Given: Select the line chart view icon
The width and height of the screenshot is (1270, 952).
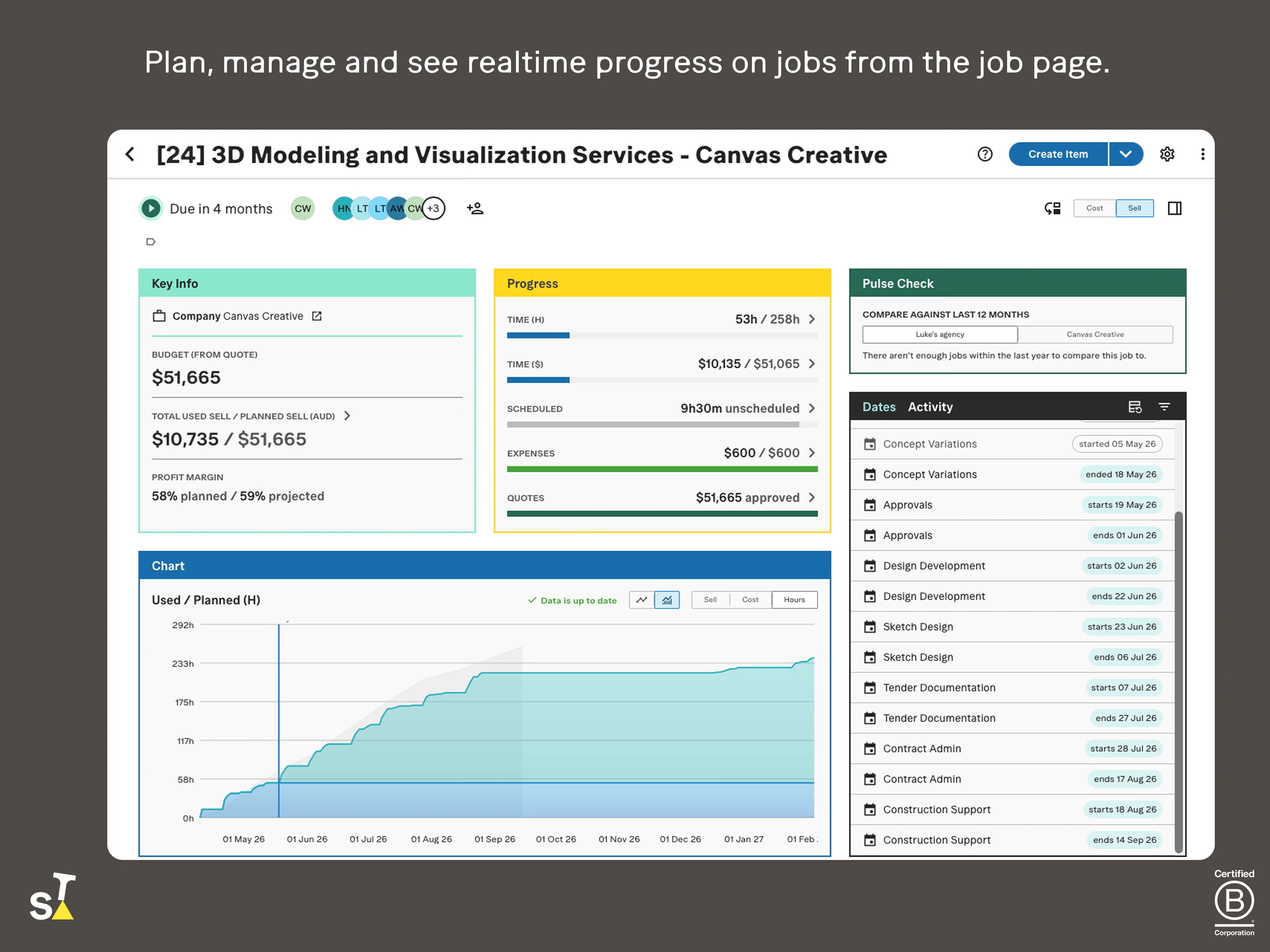Looking at the screenshot, I should point(641,600).
